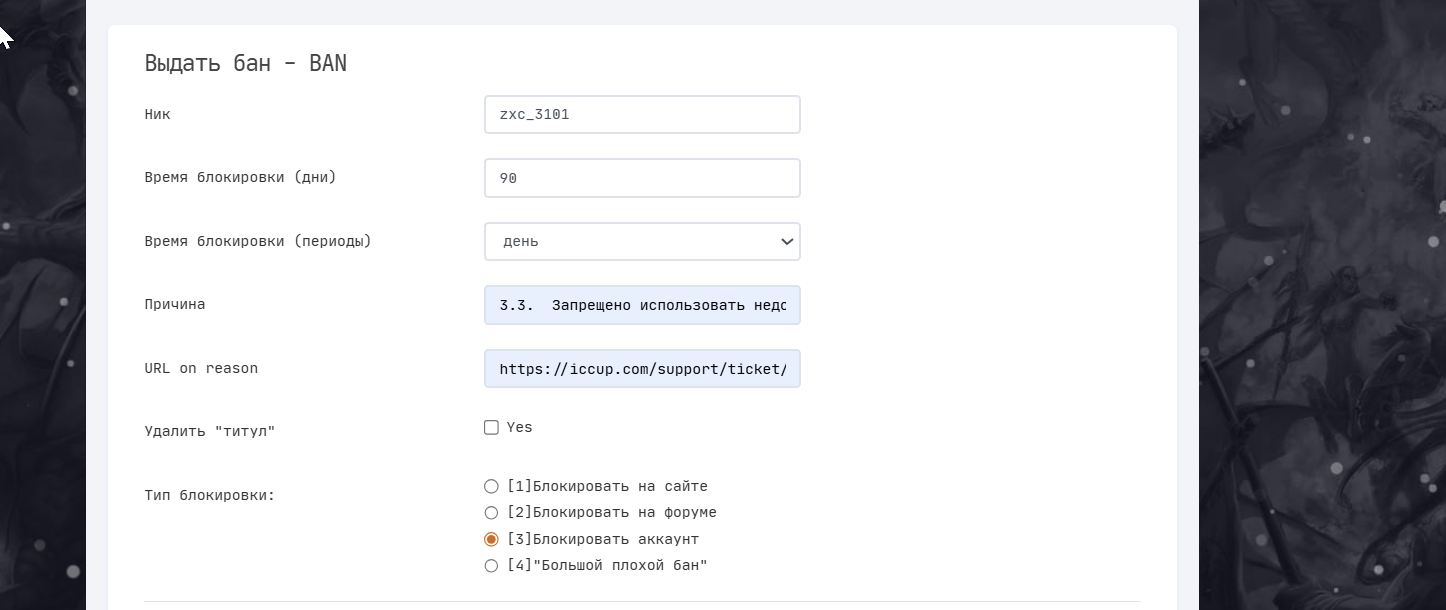Click the "URL on reason" label
This screenshot has height=610, width=1446.
point(201,368)
